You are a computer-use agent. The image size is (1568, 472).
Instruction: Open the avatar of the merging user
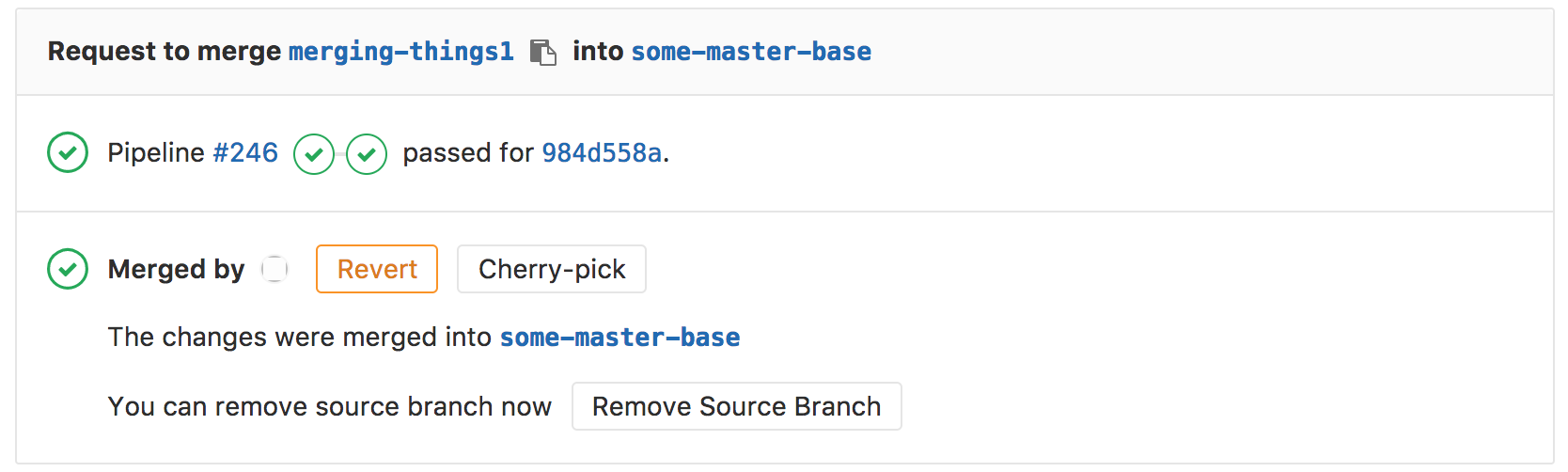(x=274, y=269)
